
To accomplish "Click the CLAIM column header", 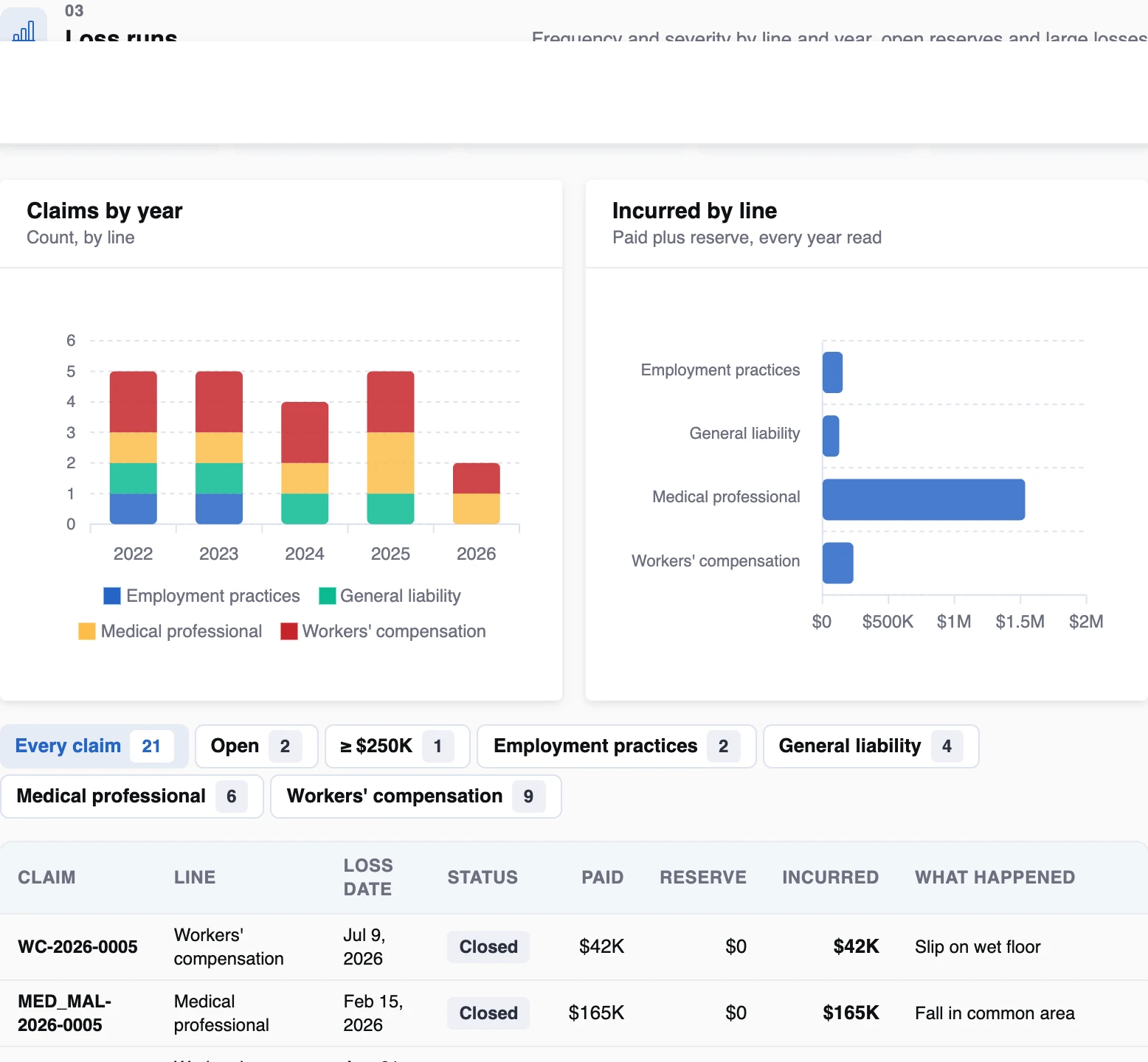I will (46, 878).
